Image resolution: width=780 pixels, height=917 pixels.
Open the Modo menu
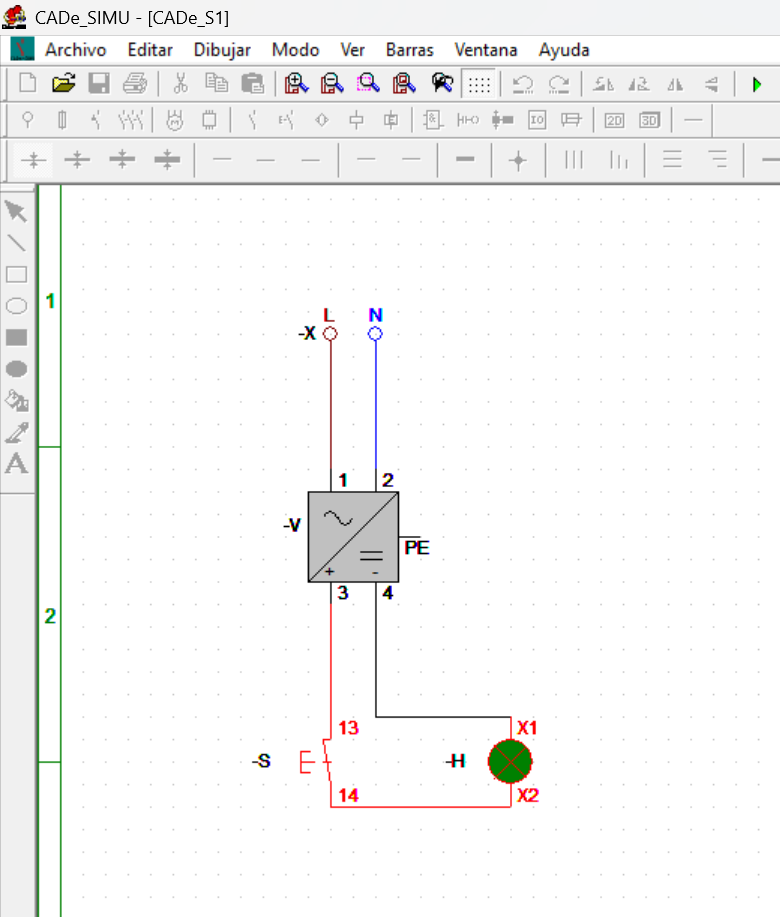tap(295, 50)
